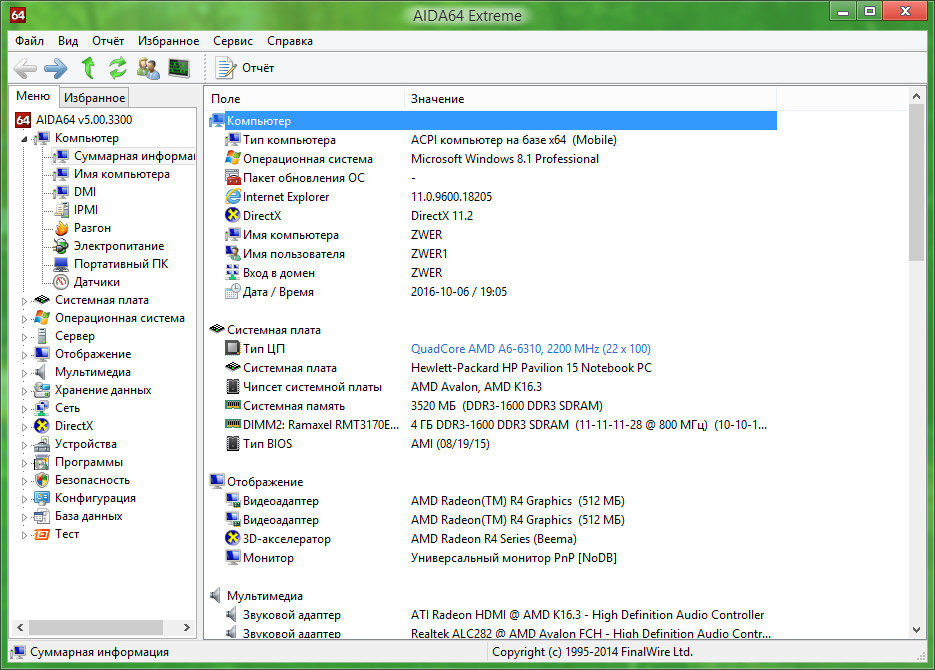This screenshot has width=935, height=670.
Task: Open the user management toolbar icon
Action: coord(148,68)
